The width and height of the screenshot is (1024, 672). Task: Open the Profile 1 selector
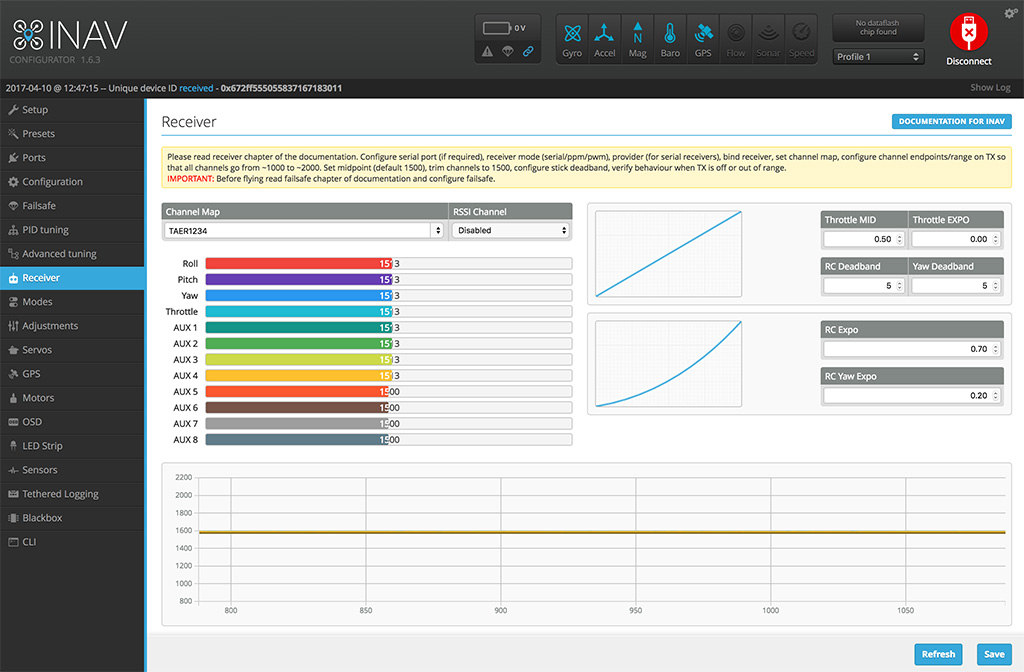click(877, 57)
